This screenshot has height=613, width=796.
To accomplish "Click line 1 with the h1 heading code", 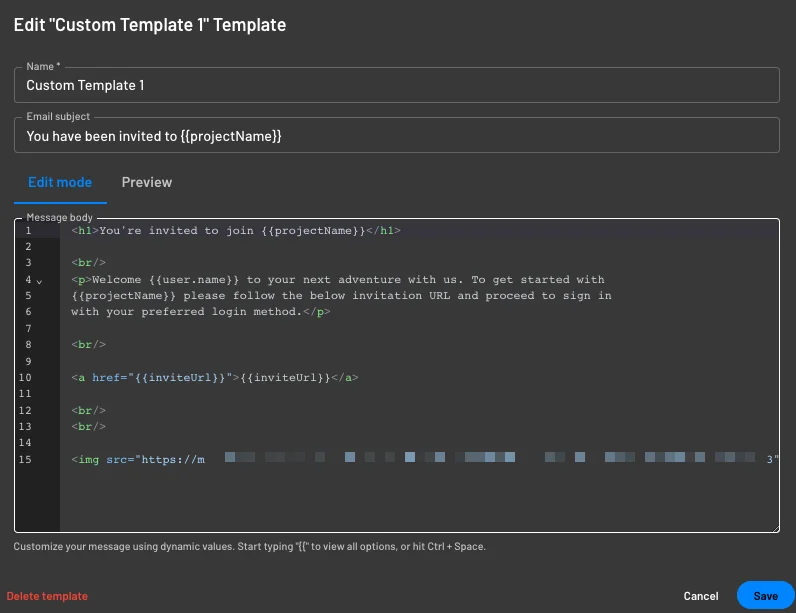I will pos(236,231).
